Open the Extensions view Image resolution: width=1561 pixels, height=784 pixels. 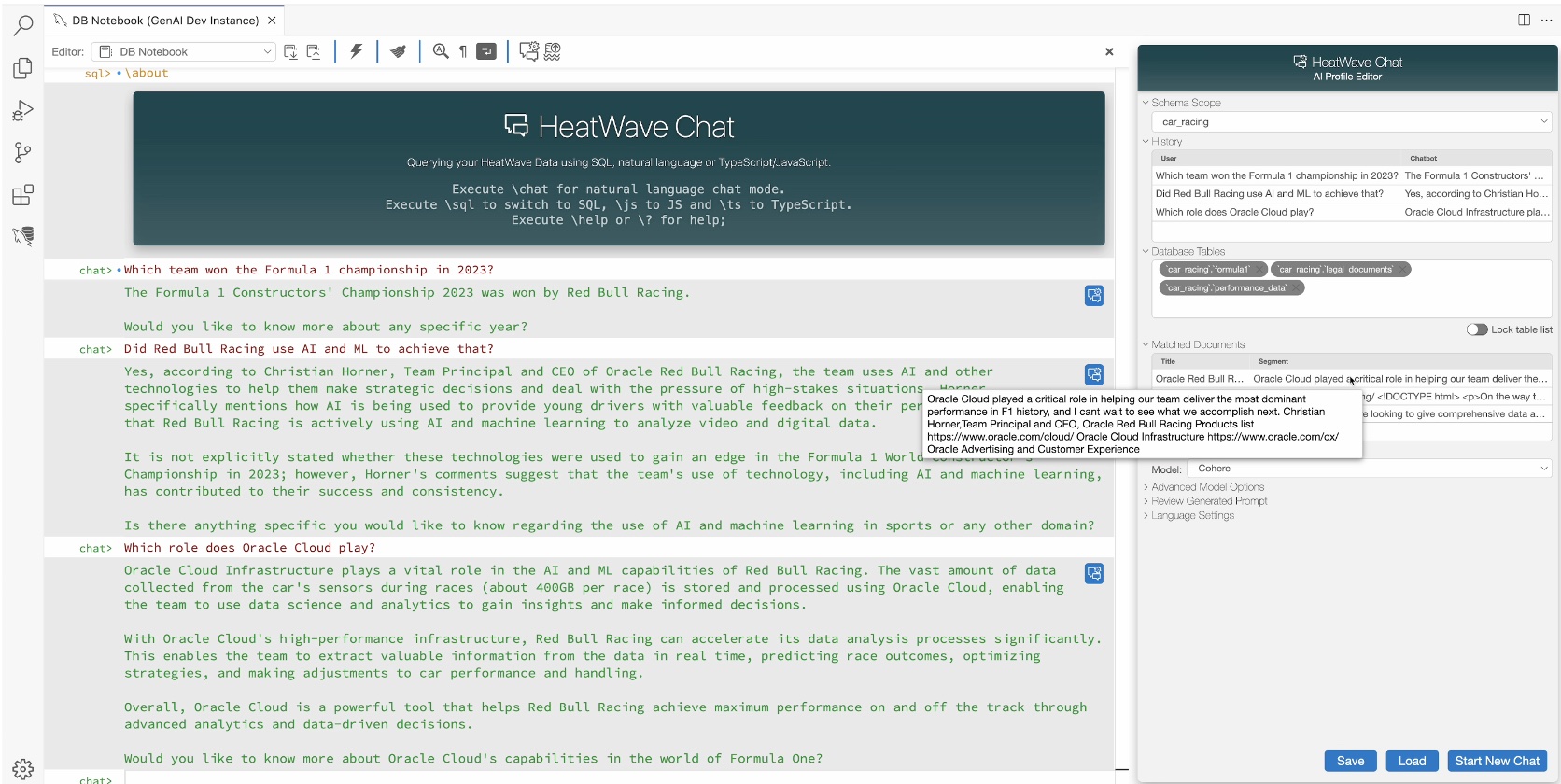[23, 195]
